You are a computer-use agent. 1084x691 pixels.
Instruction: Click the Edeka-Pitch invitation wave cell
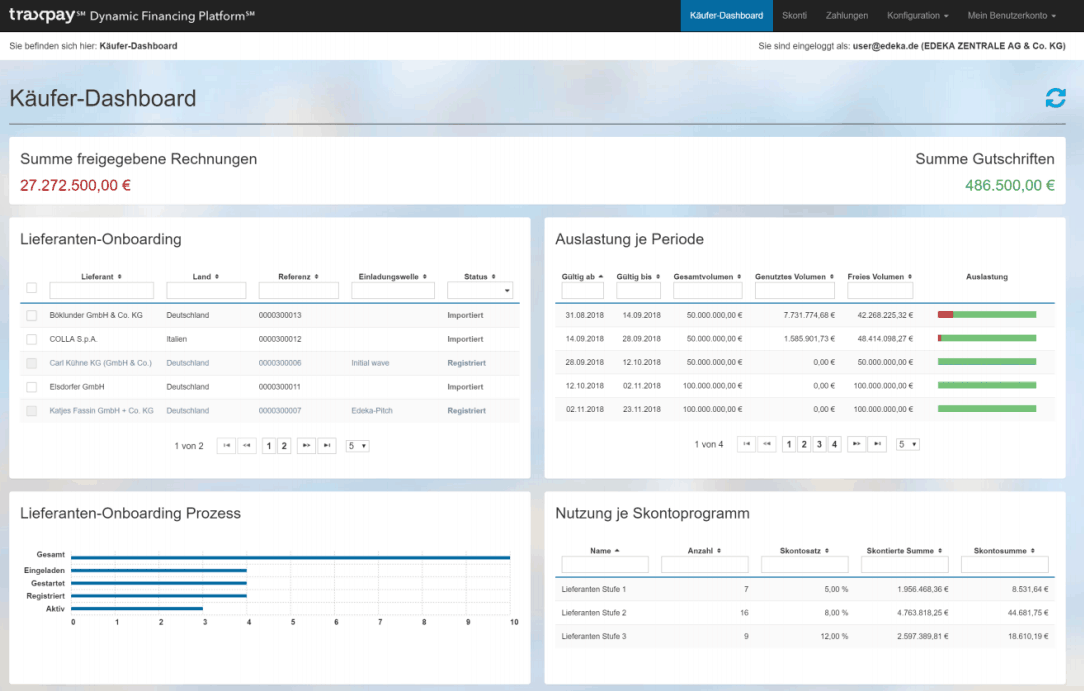click(372, 410)
